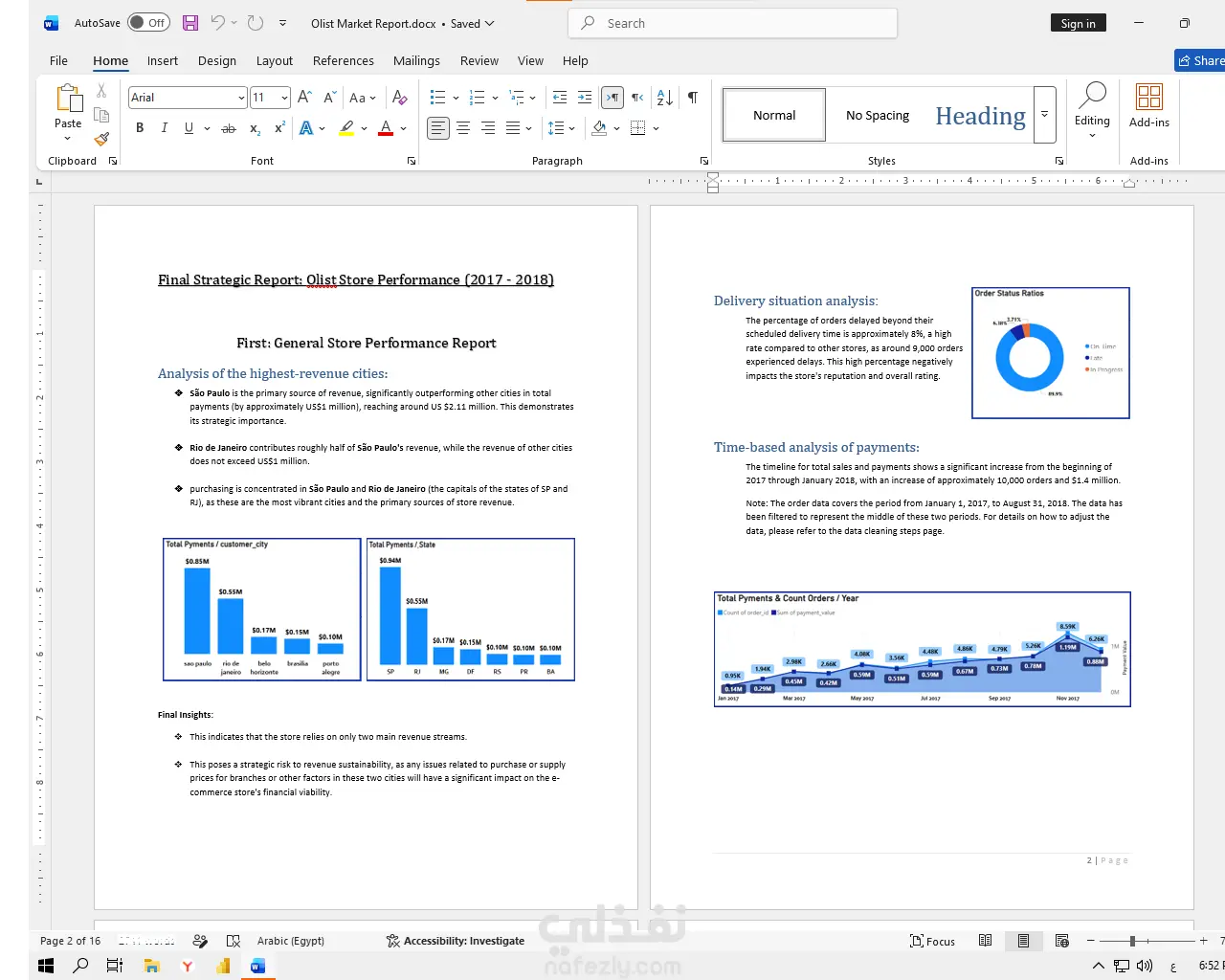Switch to the Design tab

[217, 60]
